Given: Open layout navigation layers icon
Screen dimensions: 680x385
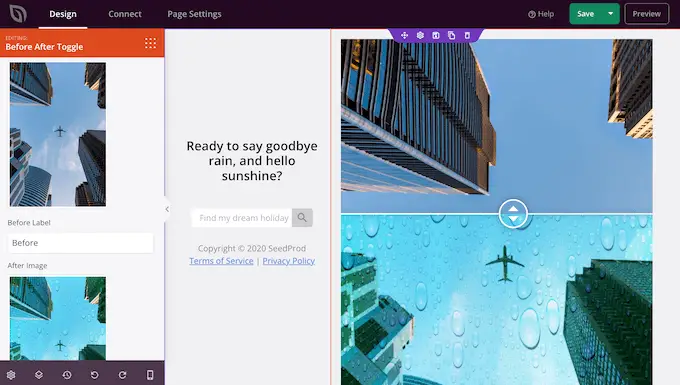Looking at the screenshot, I should pos(39,375).
